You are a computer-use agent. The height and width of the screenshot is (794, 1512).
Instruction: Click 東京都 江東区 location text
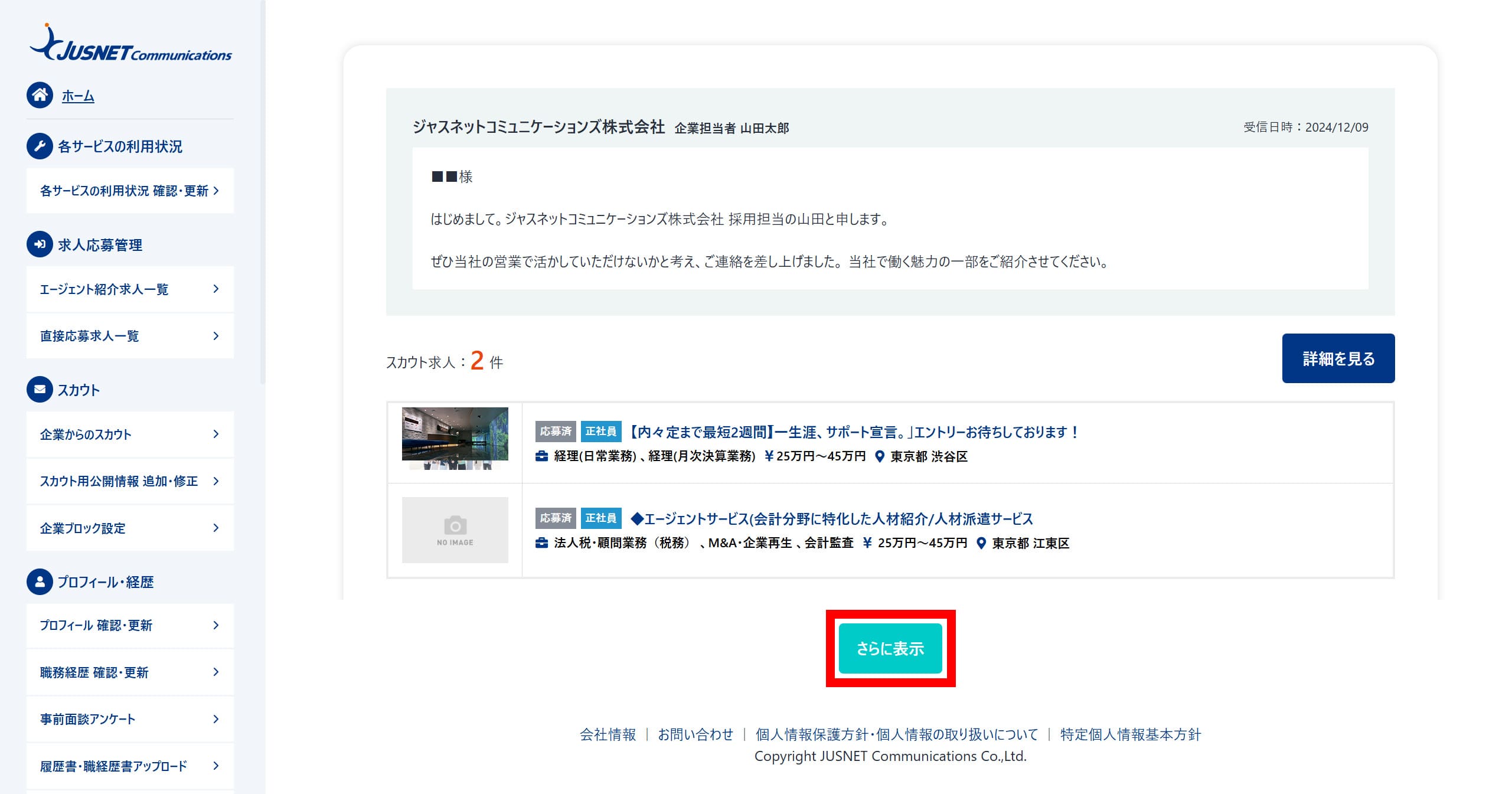pos(1030,543)
